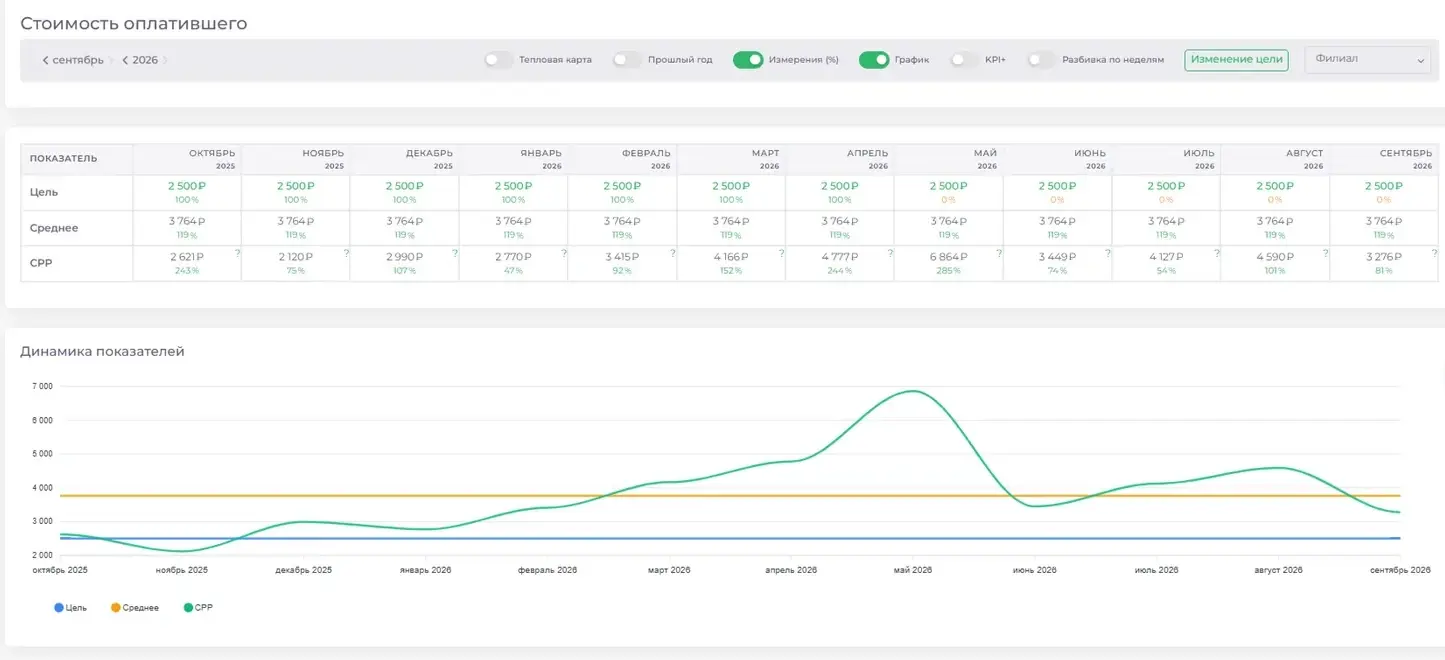Select the Цель row label in the table
Screen dimensions: 1445x660
click(44, 192)
